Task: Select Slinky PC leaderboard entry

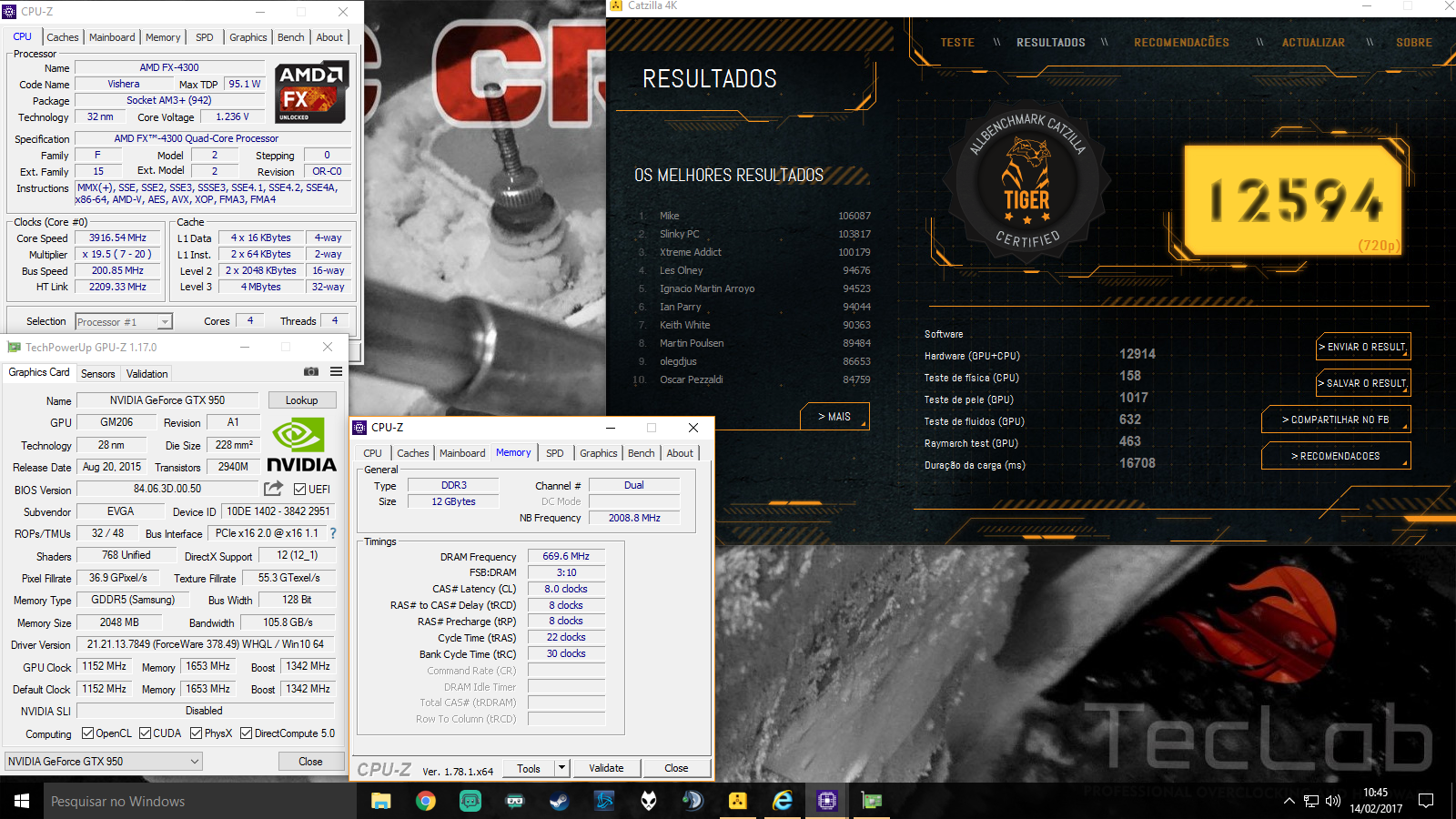Action: 754,234
